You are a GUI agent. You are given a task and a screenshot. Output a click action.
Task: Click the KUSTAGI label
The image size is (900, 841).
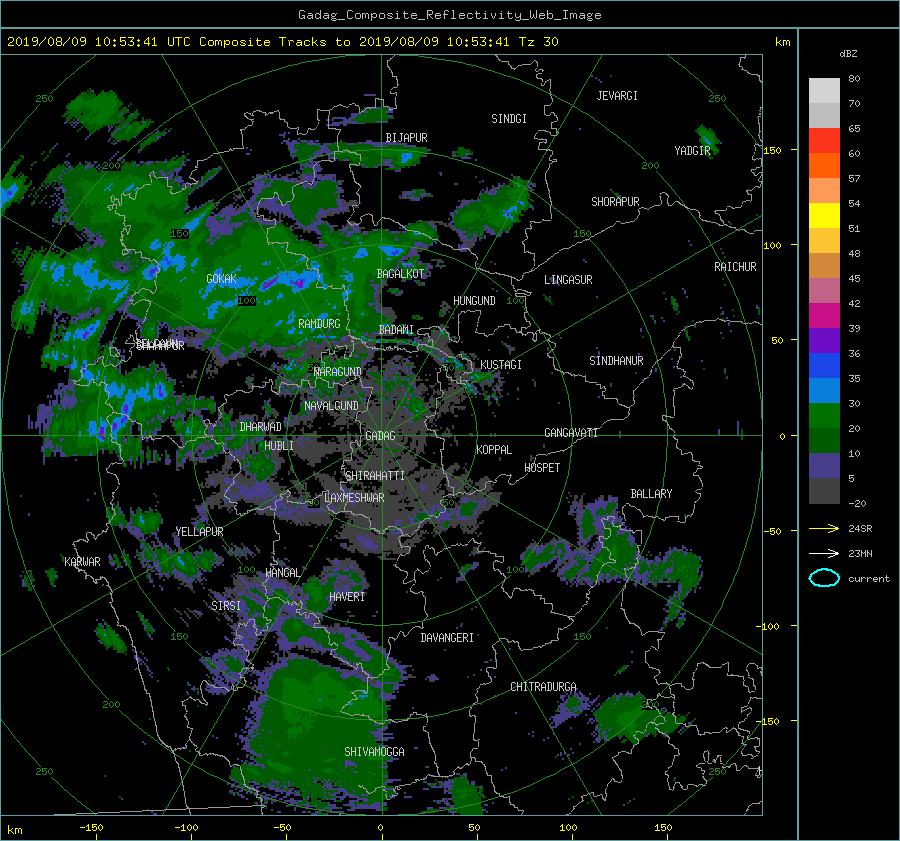pos(501,365)
